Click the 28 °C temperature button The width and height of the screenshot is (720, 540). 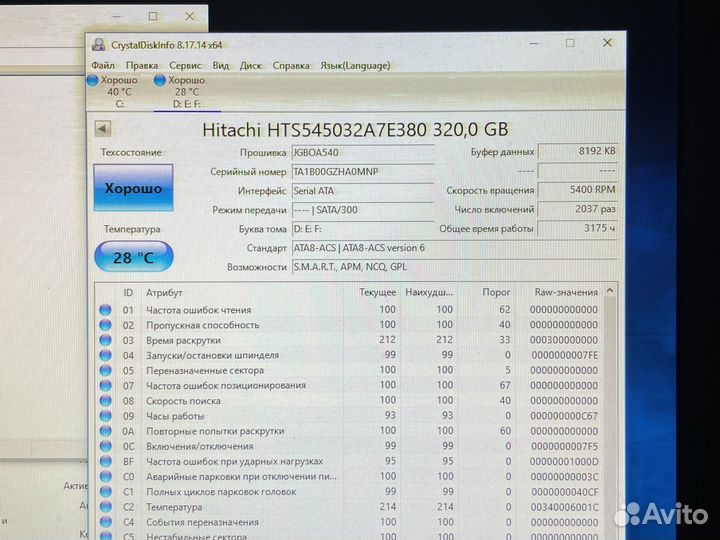132,257
